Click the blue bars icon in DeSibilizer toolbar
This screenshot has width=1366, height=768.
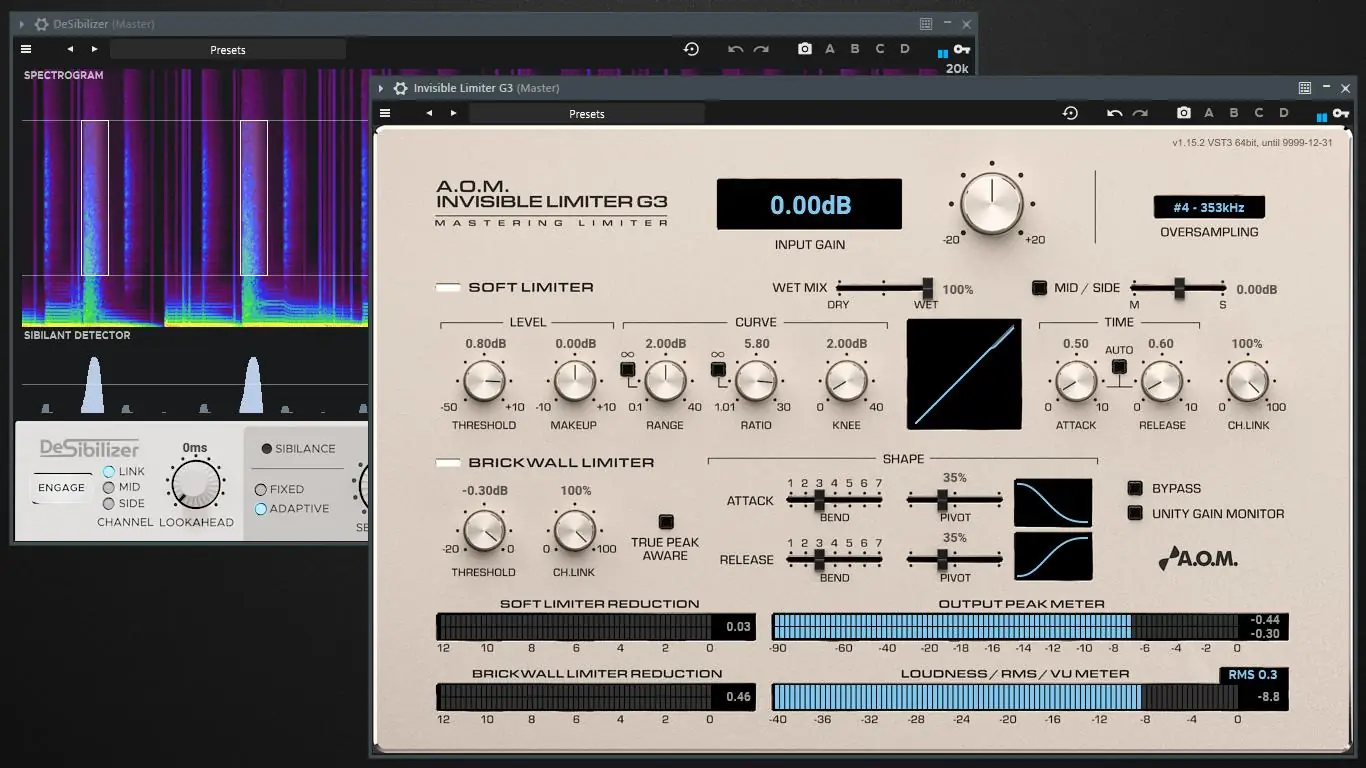(943, 53)
